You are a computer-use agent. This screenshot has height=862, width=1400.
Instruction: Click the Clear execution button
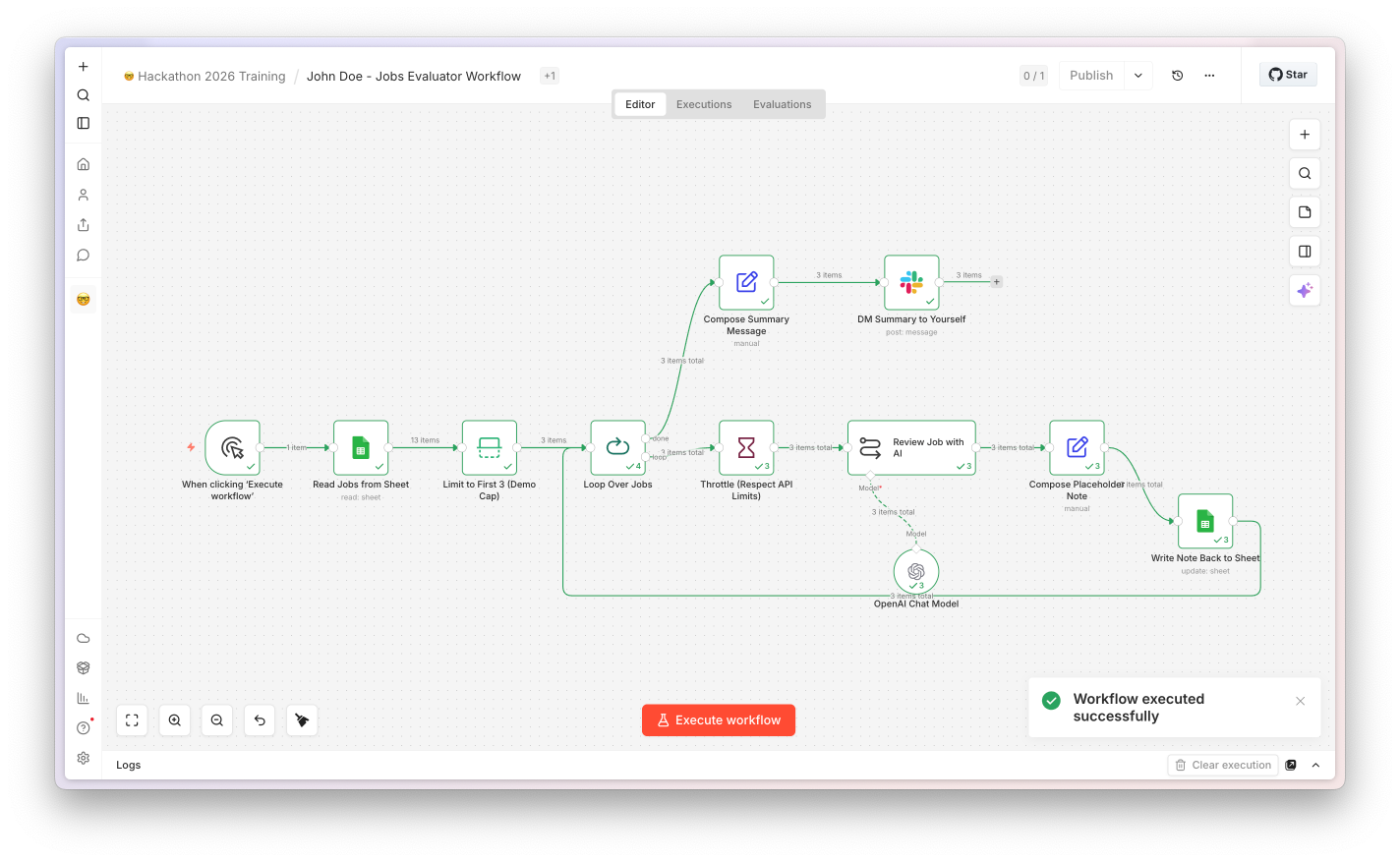[1223, 765]
